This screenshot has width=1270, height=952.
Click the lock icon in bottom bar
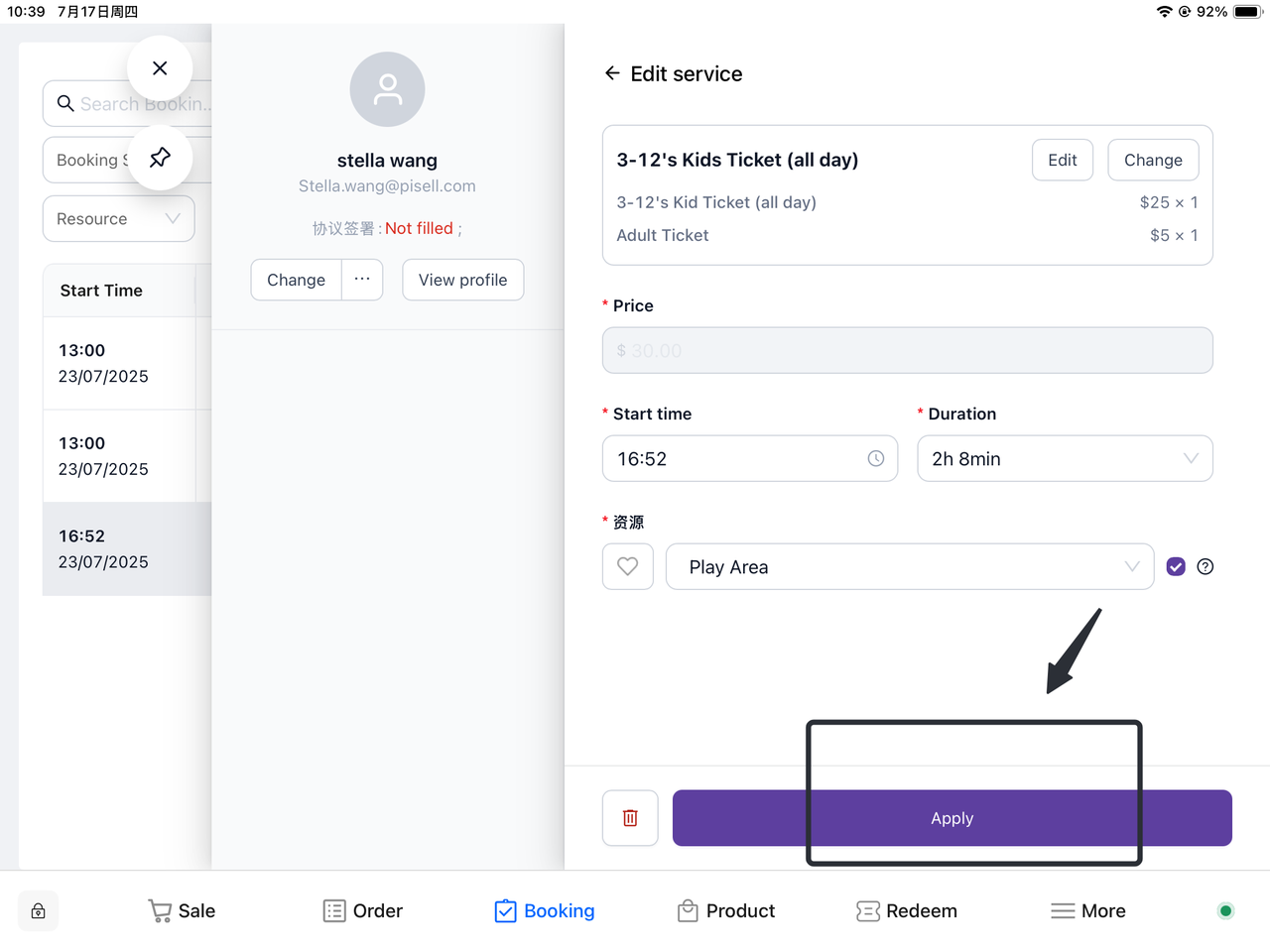39,910
